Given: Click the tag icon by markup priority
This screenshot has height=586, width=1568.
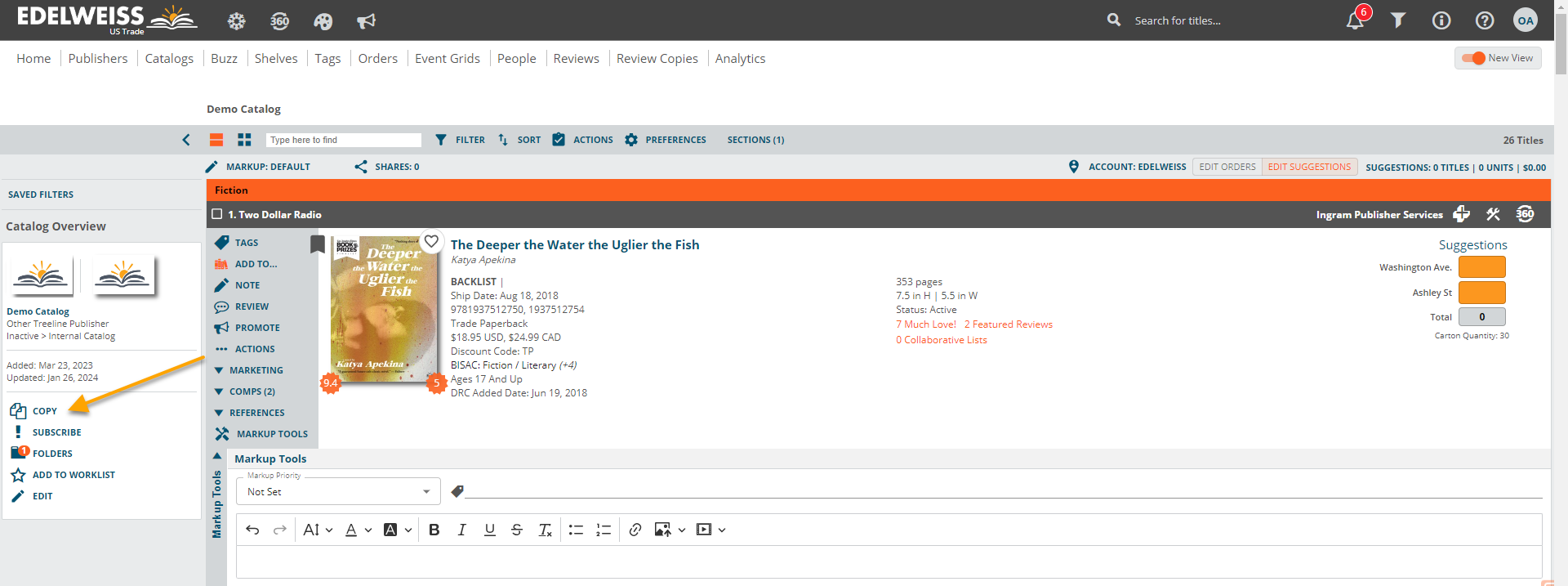Looking at the screenshot, I should point(457,491).
